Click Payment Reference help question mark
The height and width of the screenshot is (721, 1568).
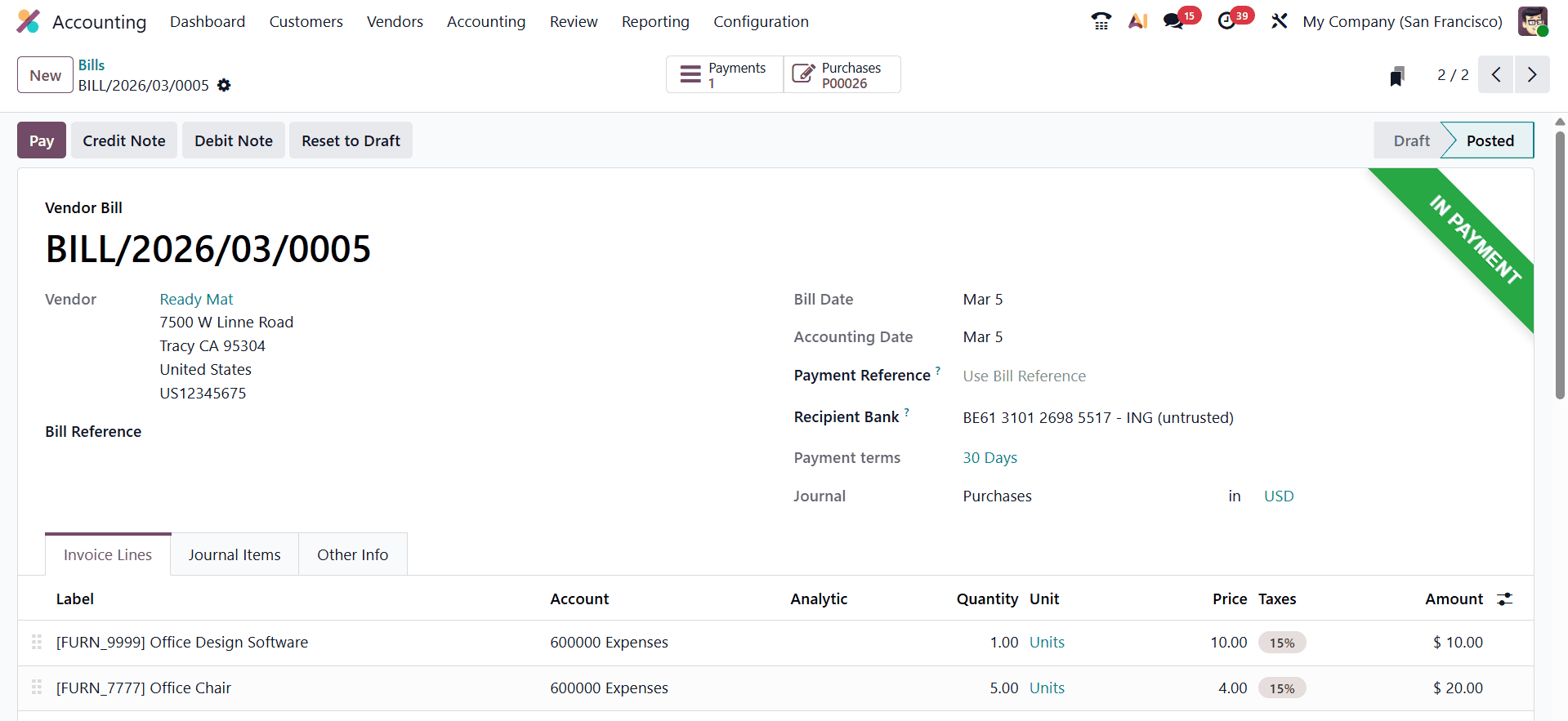[x=938, y=371]
